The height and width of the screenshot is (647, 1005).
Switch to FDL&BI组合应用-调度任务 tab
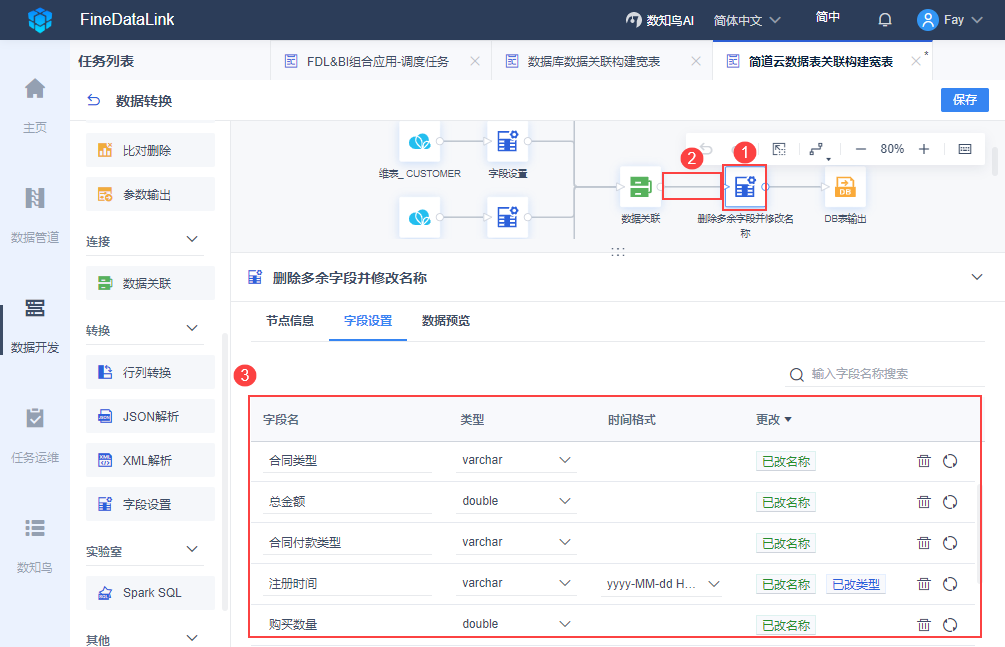click(x=378, y=62)
